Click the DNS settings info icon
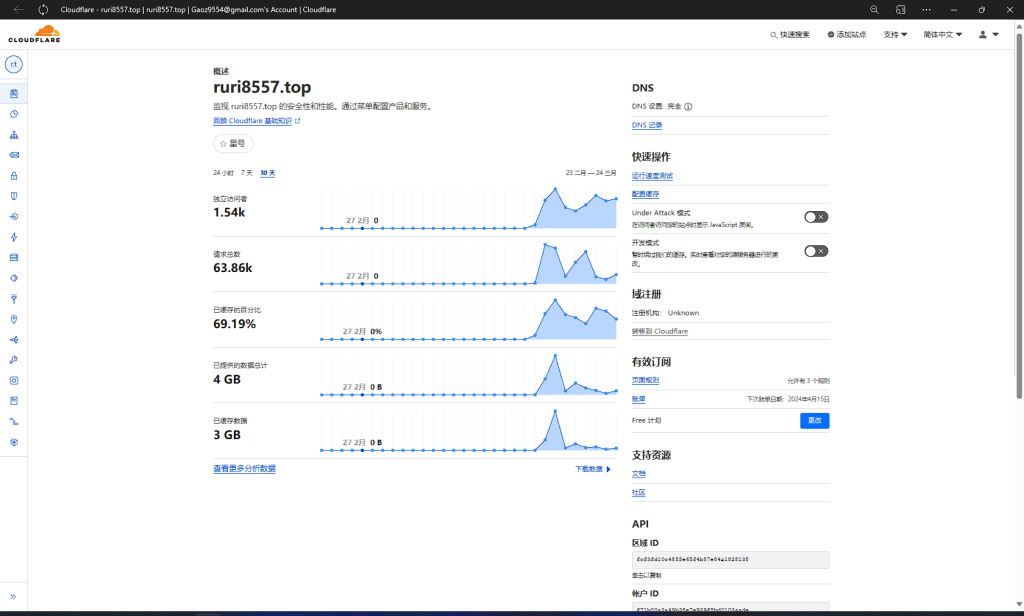 (x=688, y=106)
